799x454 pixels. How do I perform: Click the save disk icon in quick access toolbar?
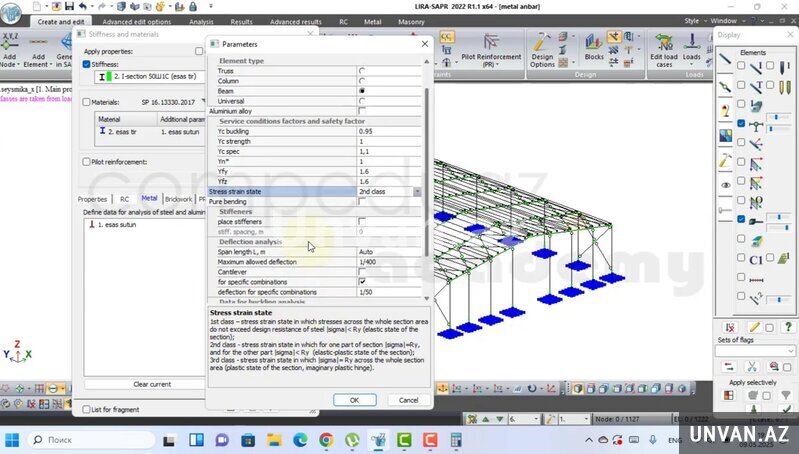click(x=69, y=6)
